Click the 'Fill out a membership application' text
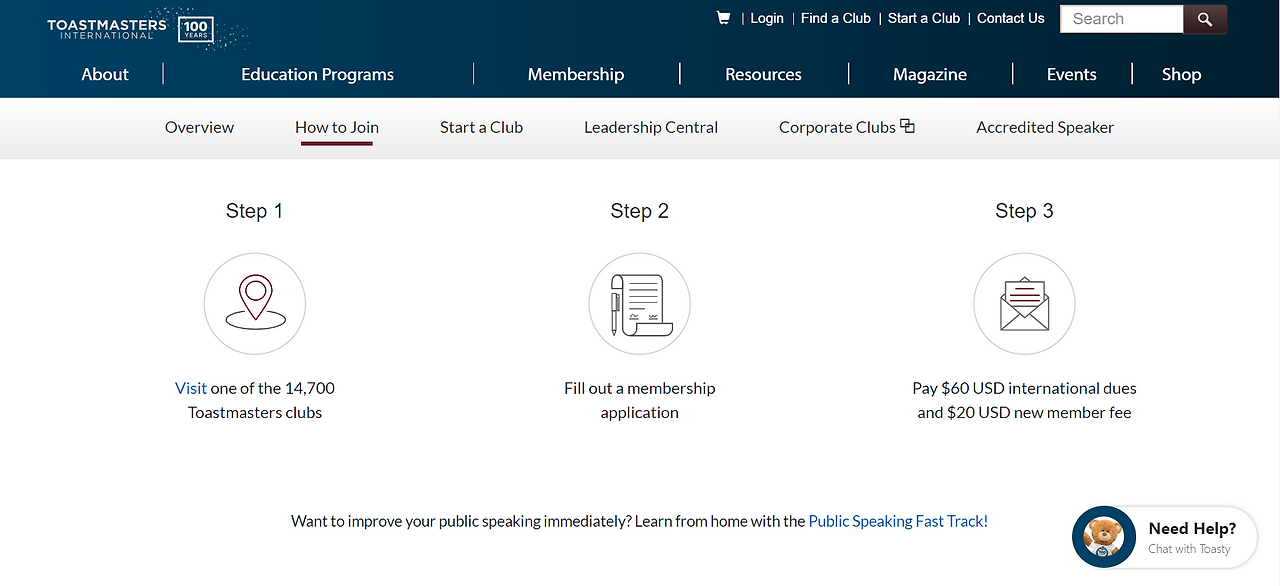The width and height of the screenshot is (1280, 586). [x=640, y=400]
